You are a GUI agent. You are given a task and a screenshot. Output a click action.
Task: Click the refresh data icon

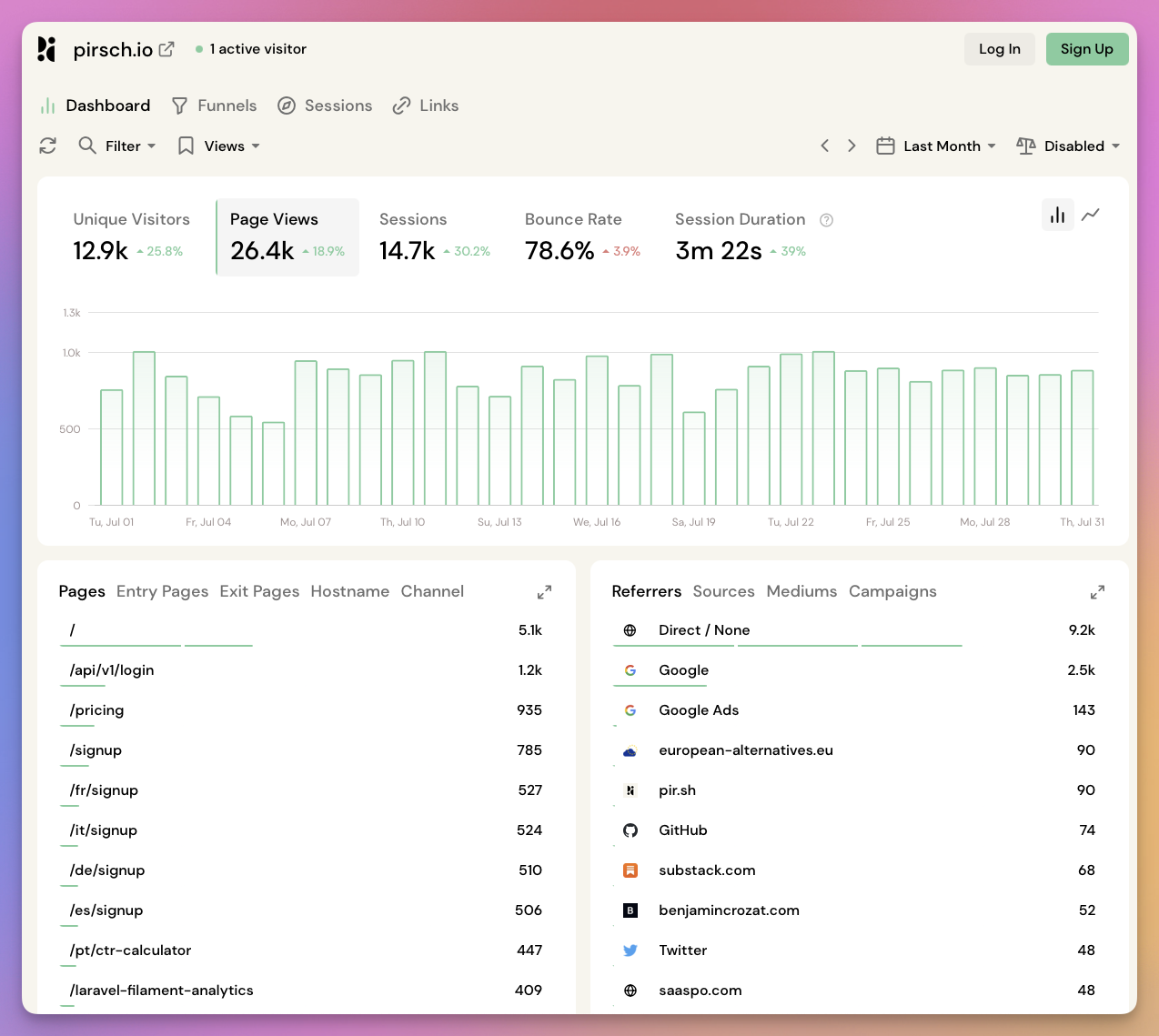click(x=47, y=146)
